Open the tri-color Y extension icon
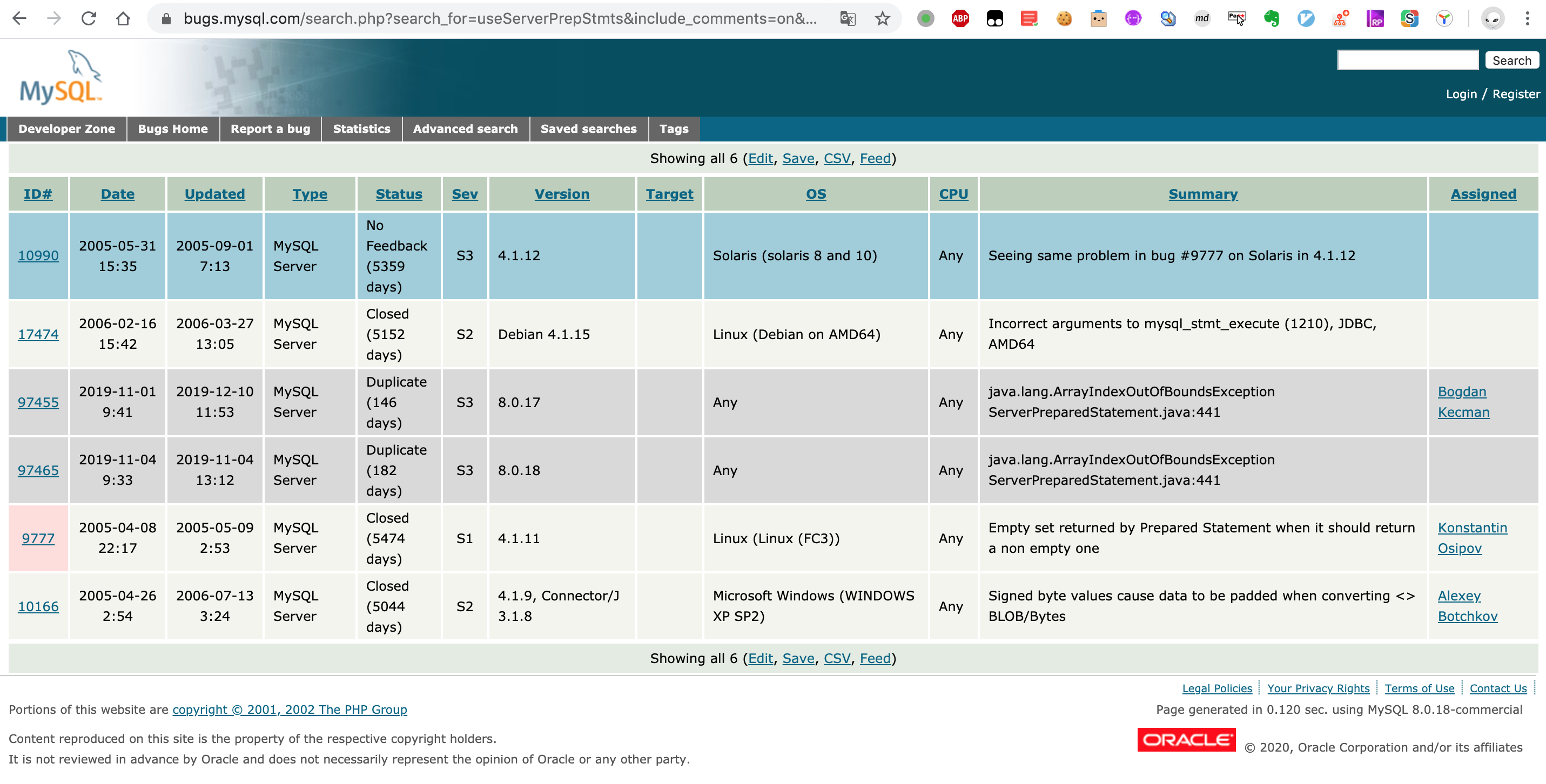Screen dimensions: 1546x784 tap(1444, 18)
